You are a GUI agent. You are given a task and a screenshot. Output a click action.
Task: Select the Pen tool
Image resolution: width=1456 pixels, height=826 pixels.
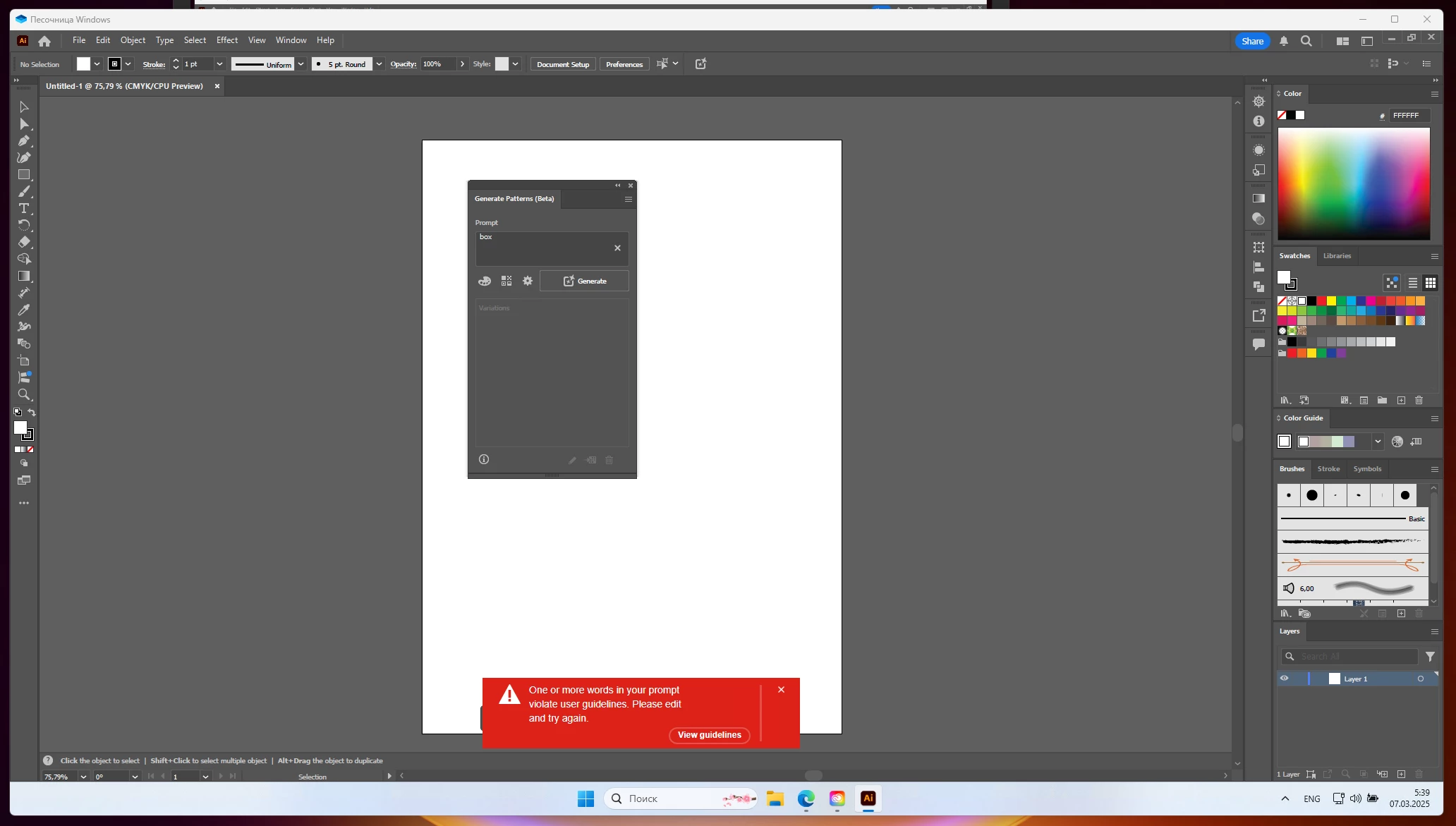24,140
